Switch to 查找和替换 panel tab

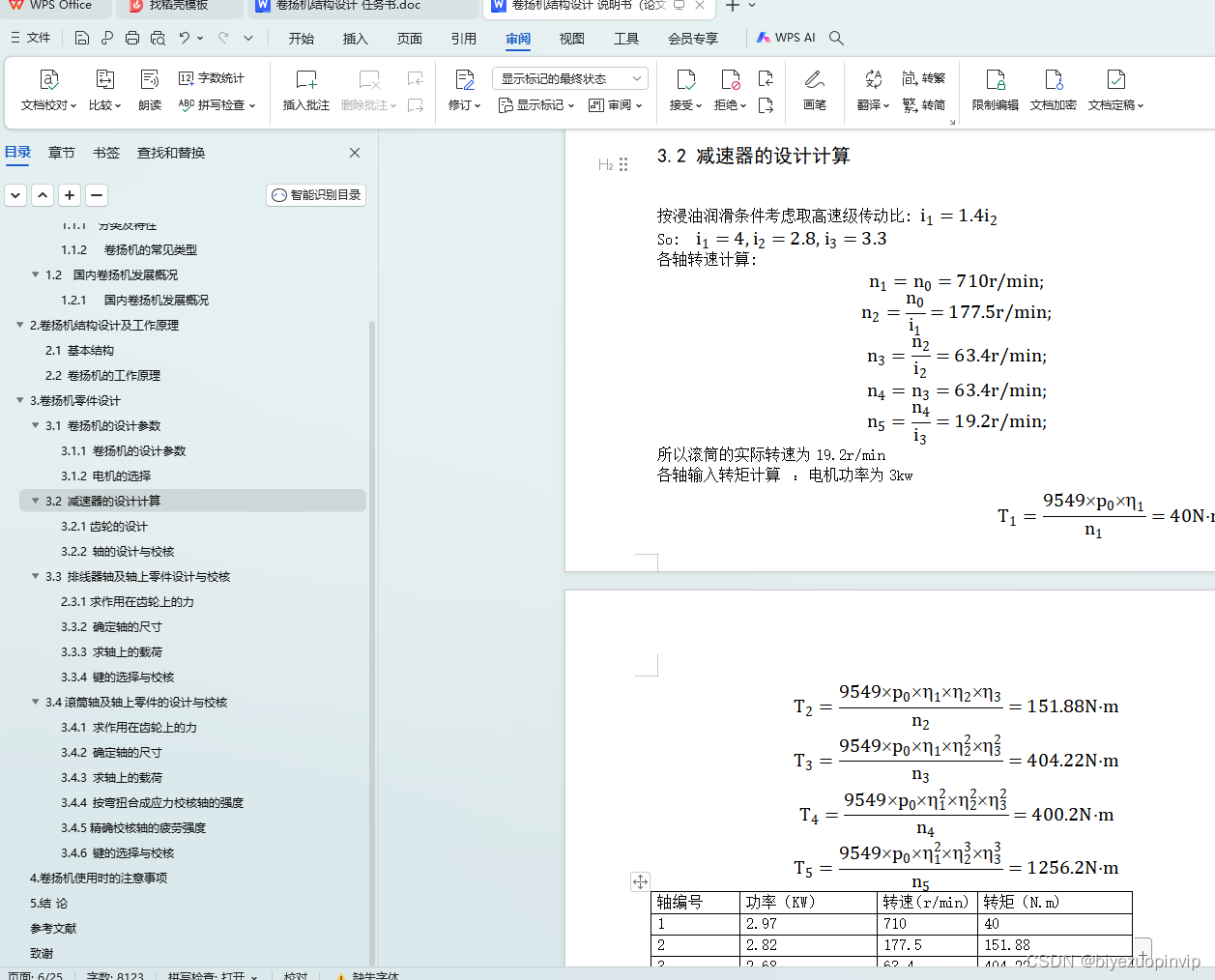(171, 153)
